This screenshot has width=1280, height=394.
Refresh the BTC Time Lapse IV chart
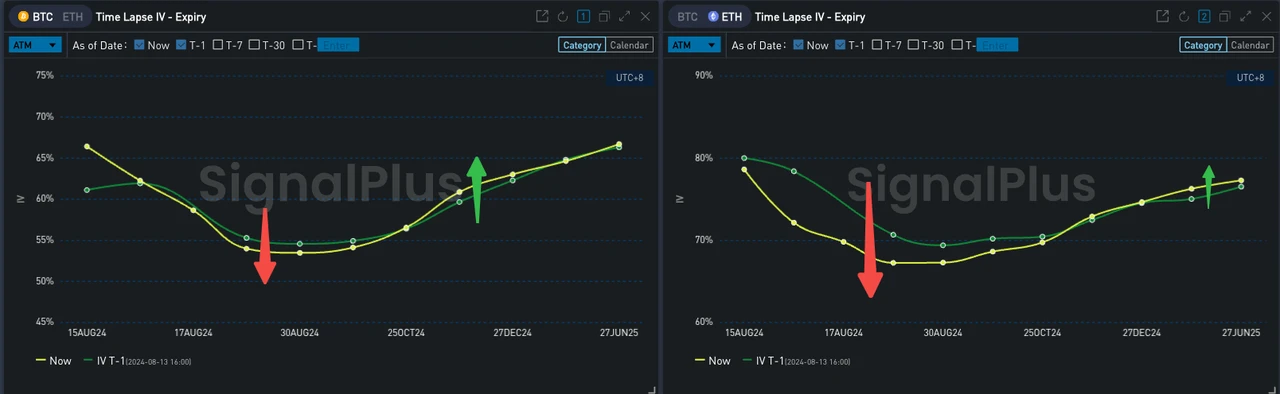[x=563, y=16]
